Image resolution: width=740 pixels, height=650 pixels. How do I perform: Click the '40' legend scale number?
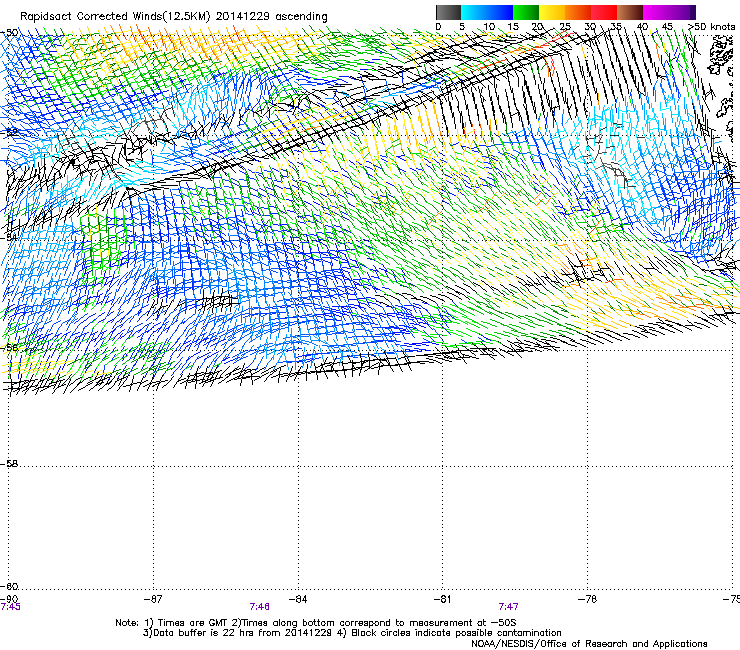642,27
